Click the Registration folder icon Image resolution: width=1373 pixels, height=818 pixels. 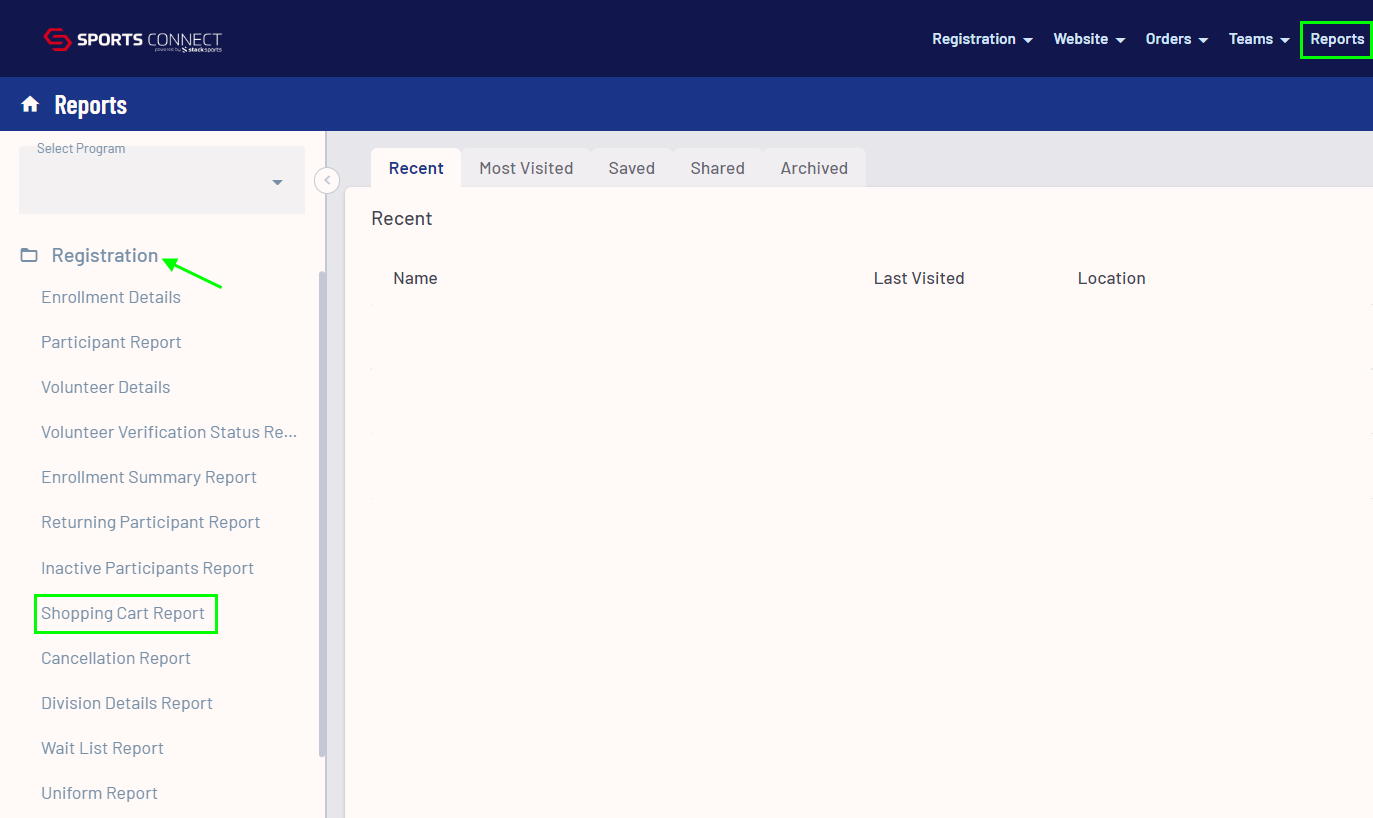point(29,256)
